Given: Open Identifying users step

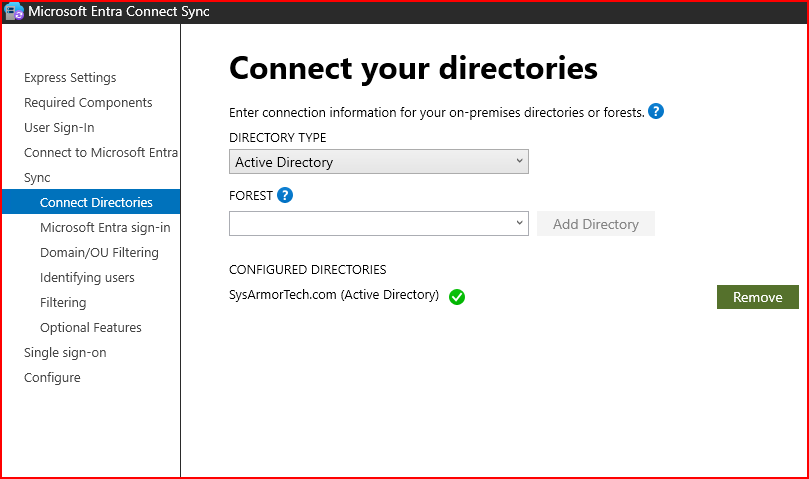Looking at the screenshot, I should coord(87,277).
